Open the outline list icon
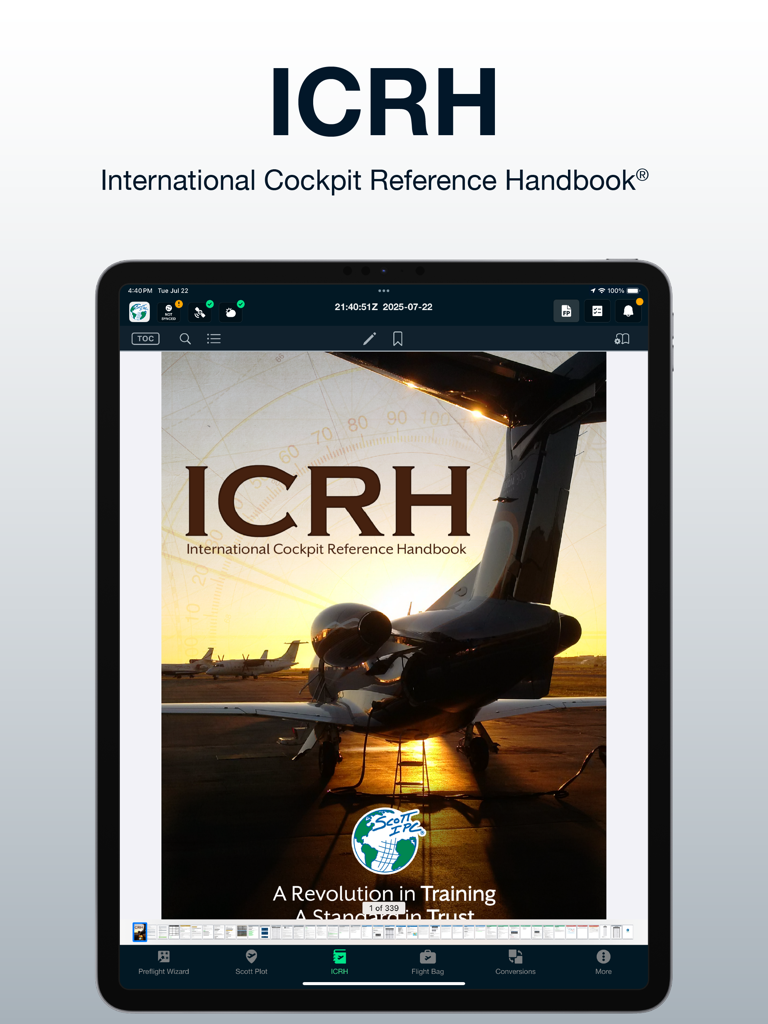 click(x=214, y=338)
